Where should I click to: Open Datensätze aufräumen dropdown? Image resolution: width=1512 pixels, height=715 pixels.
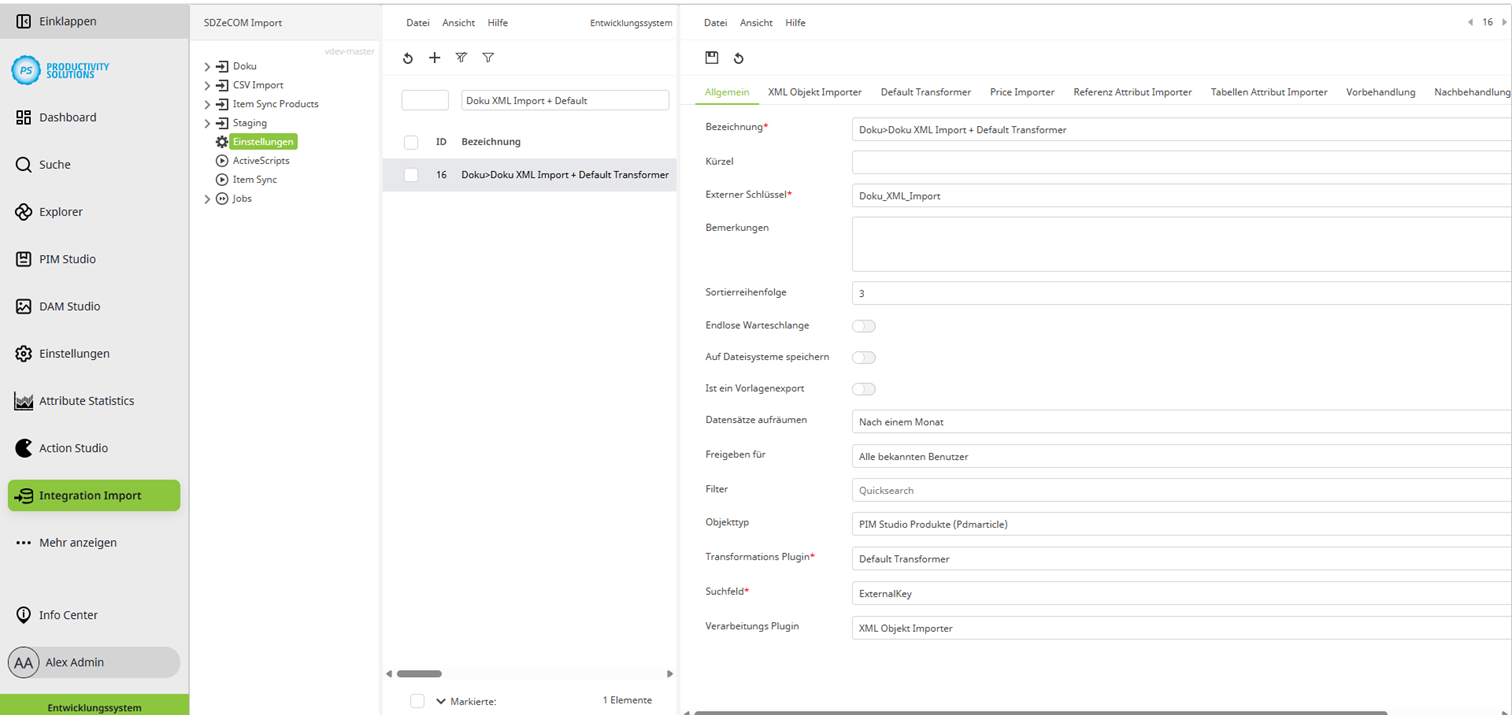(1181, 422)
